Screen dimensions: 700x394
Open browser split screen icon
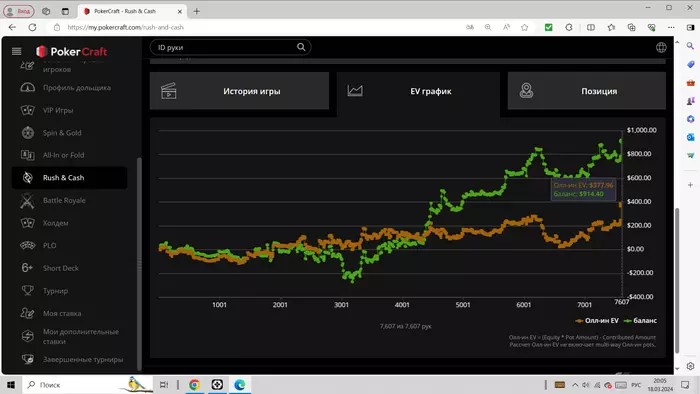[591, 27]
